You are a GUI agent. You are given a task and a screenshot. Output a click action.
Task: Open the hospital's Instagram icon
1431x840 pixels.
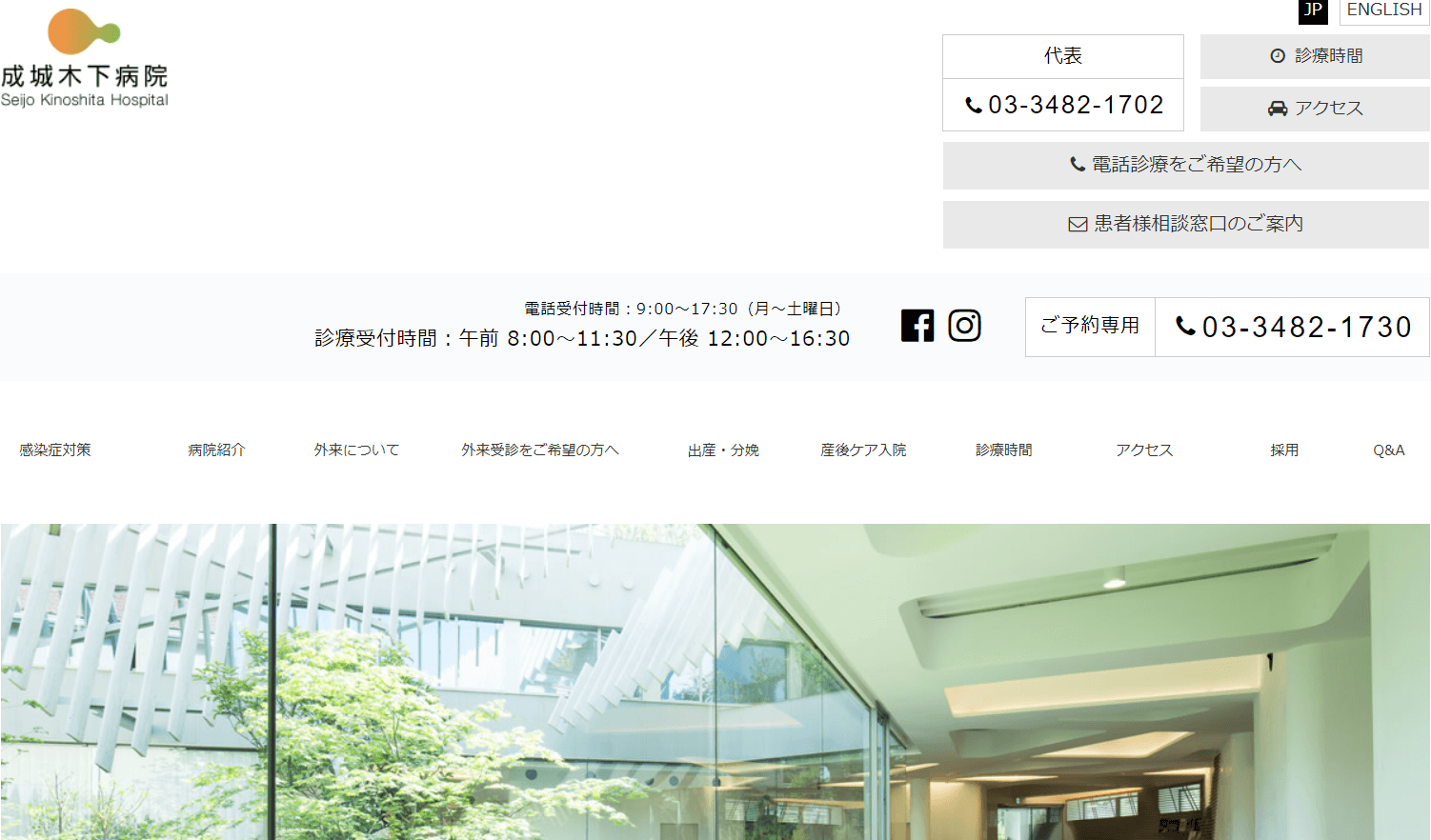pos(964,326)
